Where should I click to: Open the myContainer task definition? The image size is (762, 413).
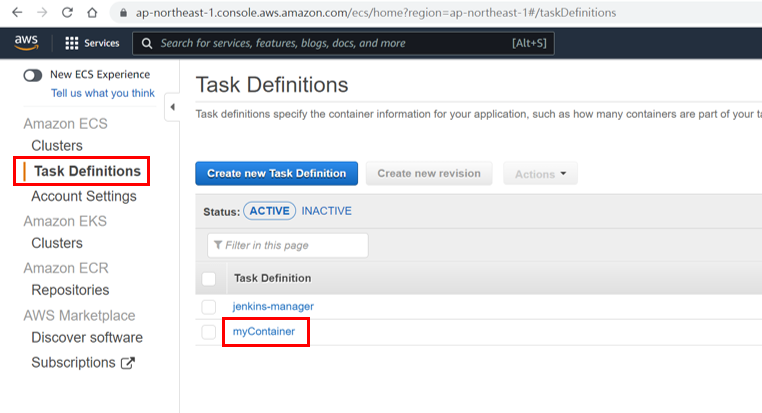(x=264, y=331)
